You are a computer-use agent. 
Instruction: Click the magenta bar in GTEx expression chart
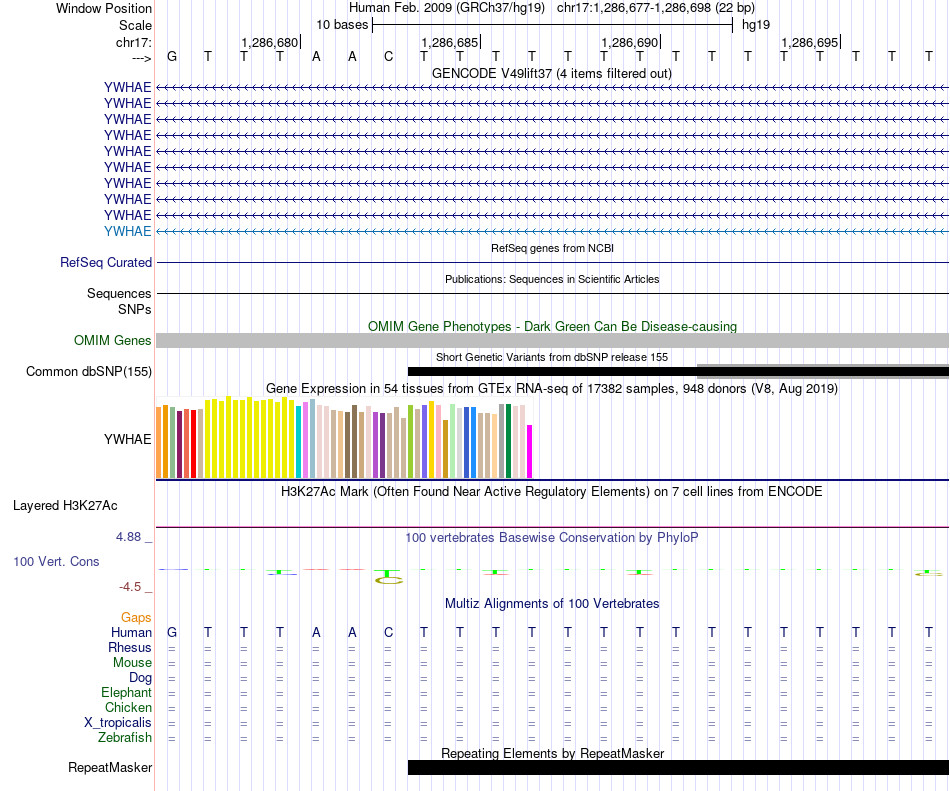[x=530, y=452]
